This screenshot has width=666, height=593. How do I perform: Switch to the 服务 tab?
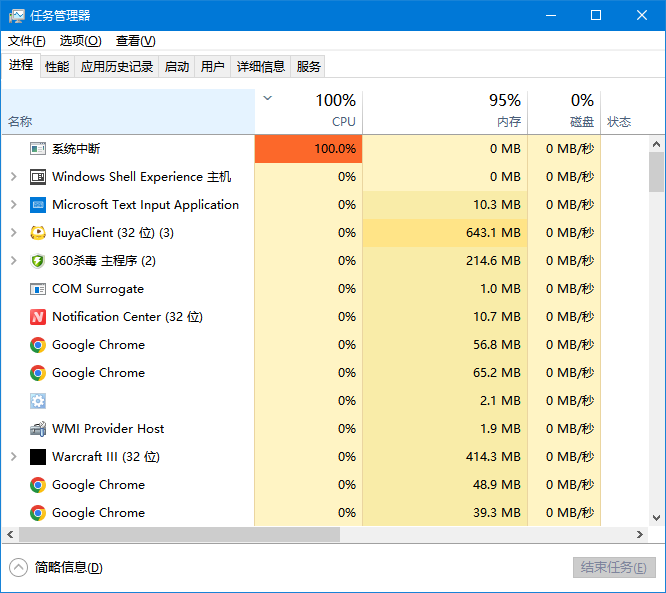coord(308,67)
